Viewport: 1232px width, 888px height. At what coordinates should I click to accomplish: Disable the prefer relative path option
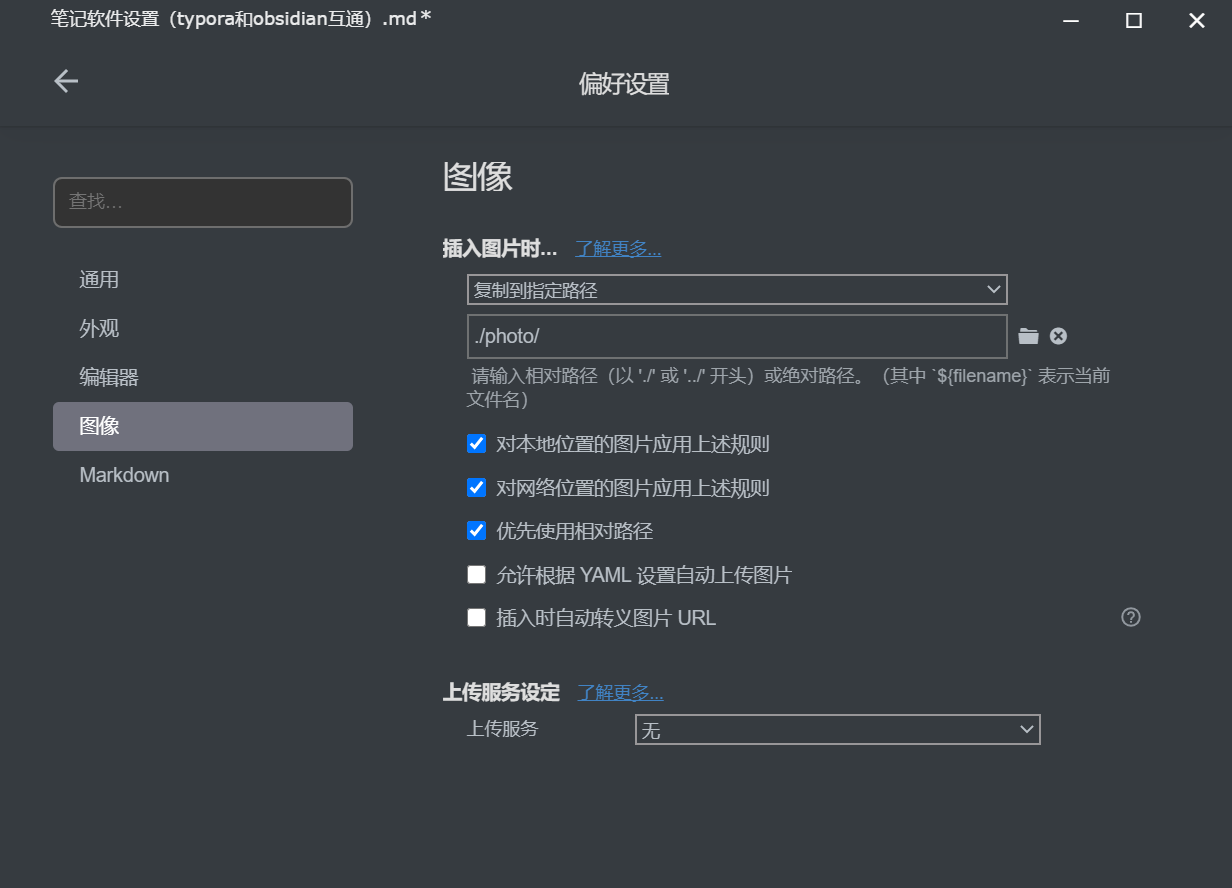pyautogui.click(x=476, y=530)
